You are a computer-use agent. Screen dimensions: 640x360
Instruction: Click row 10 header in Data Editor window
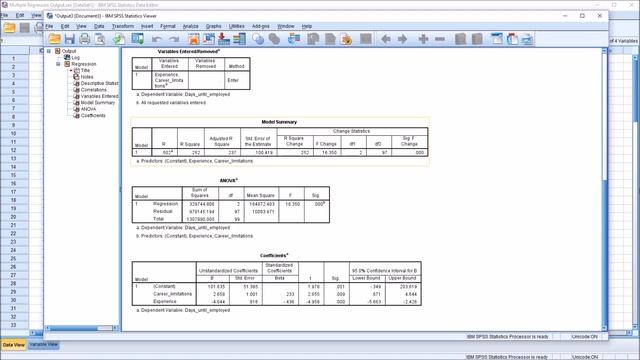pos(13,133)
